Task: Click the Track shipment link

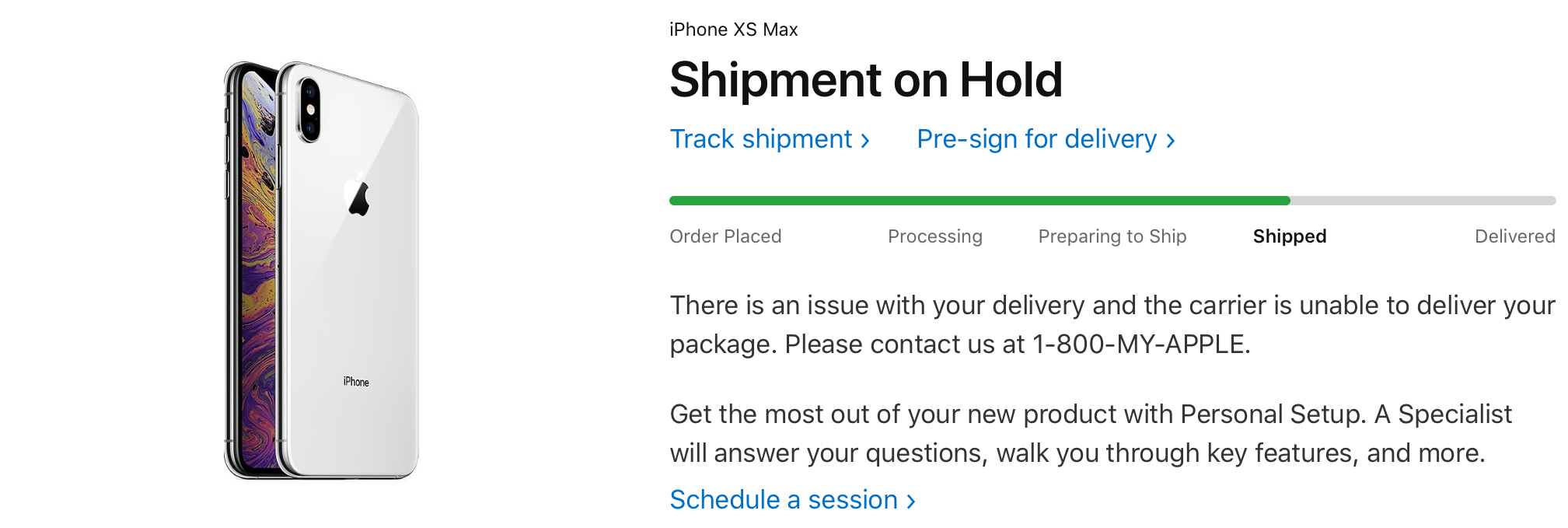Action: (x=761, y=139)
